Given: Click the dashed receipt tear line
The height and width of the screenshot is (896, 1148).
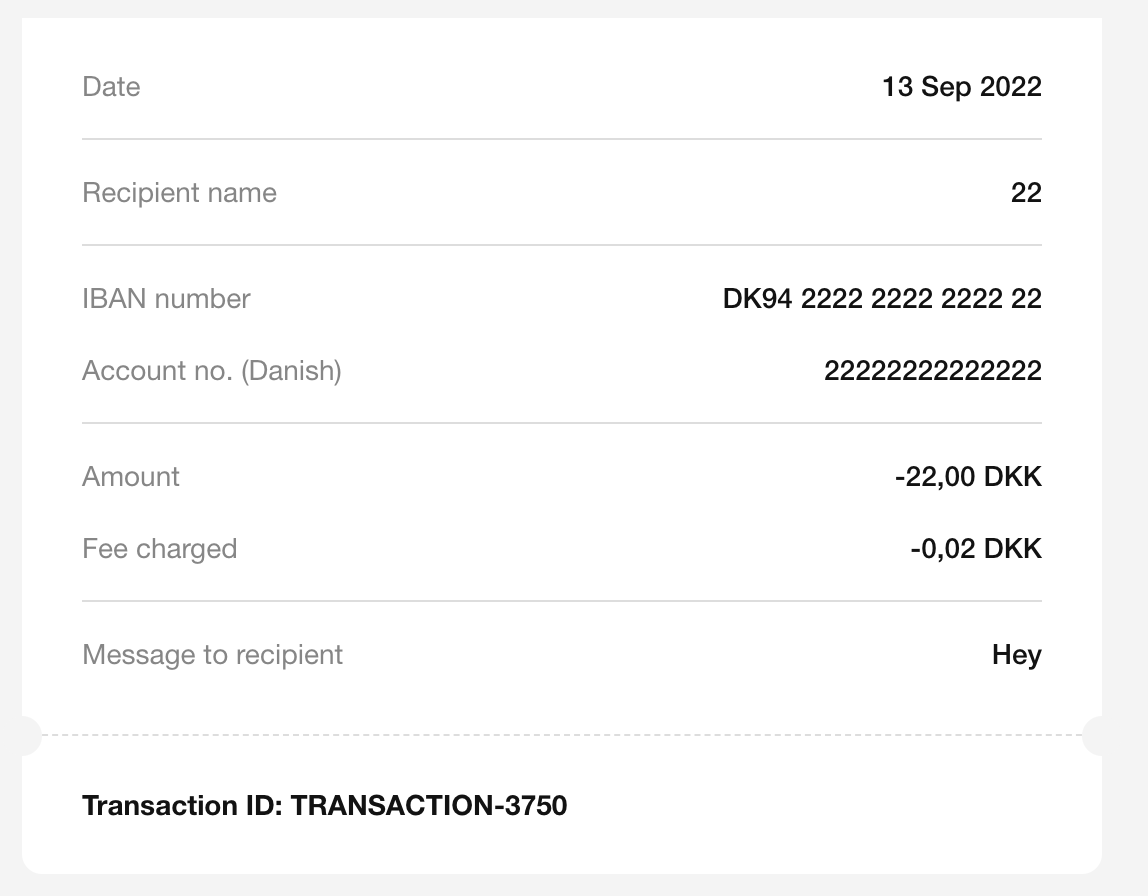Looking at the screenshot, I should (560, 735).
